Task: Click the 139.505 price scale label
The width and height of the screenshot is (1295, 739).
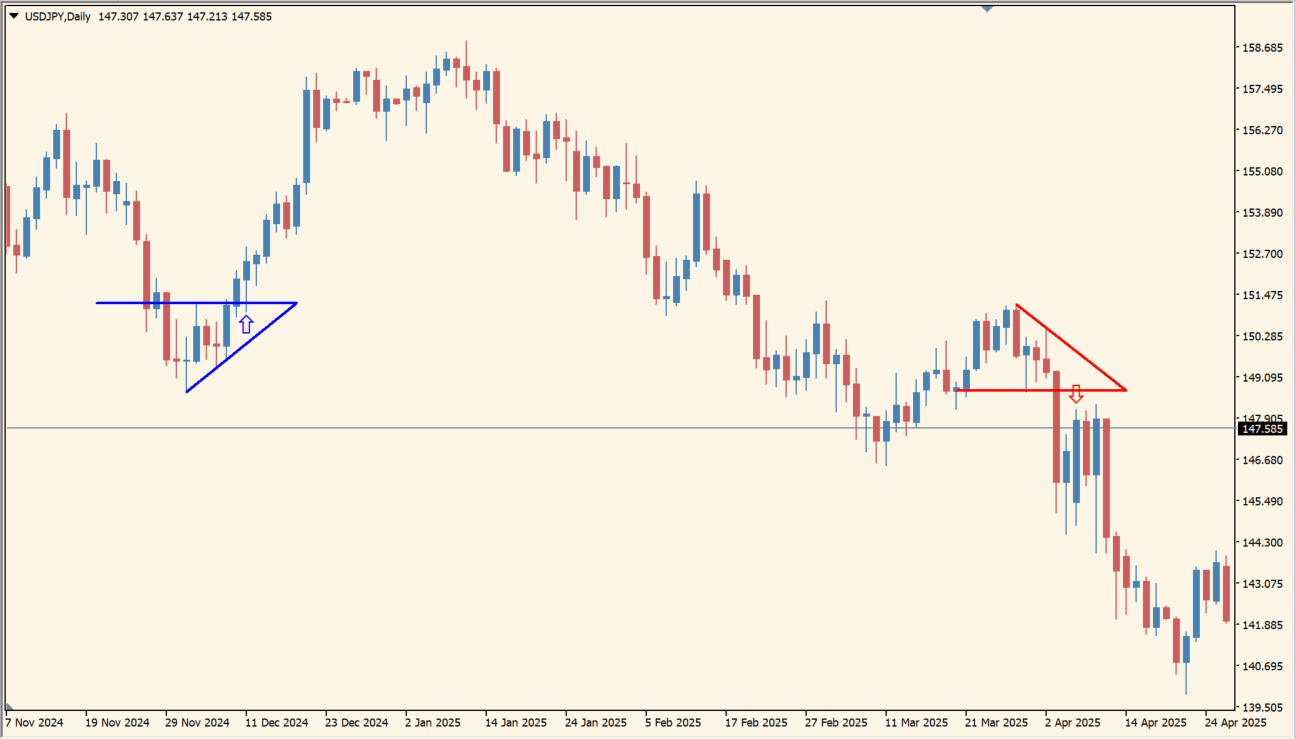Action: click(1261, 706)
